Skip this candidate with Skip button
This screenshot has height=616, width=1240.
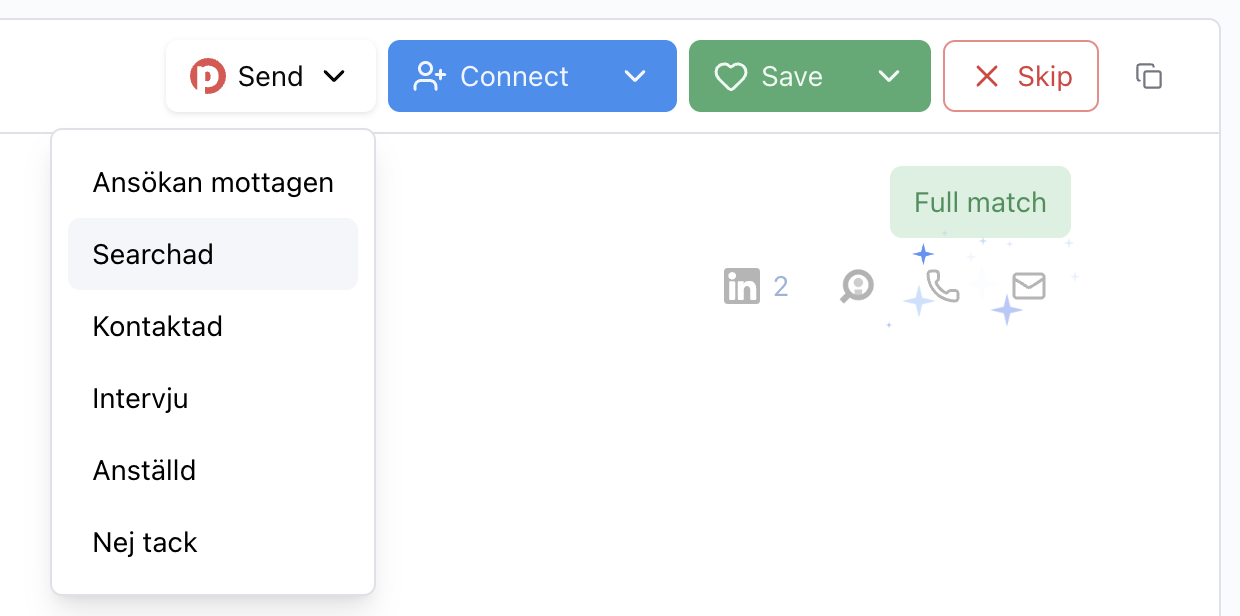(x=1021, y=77)
